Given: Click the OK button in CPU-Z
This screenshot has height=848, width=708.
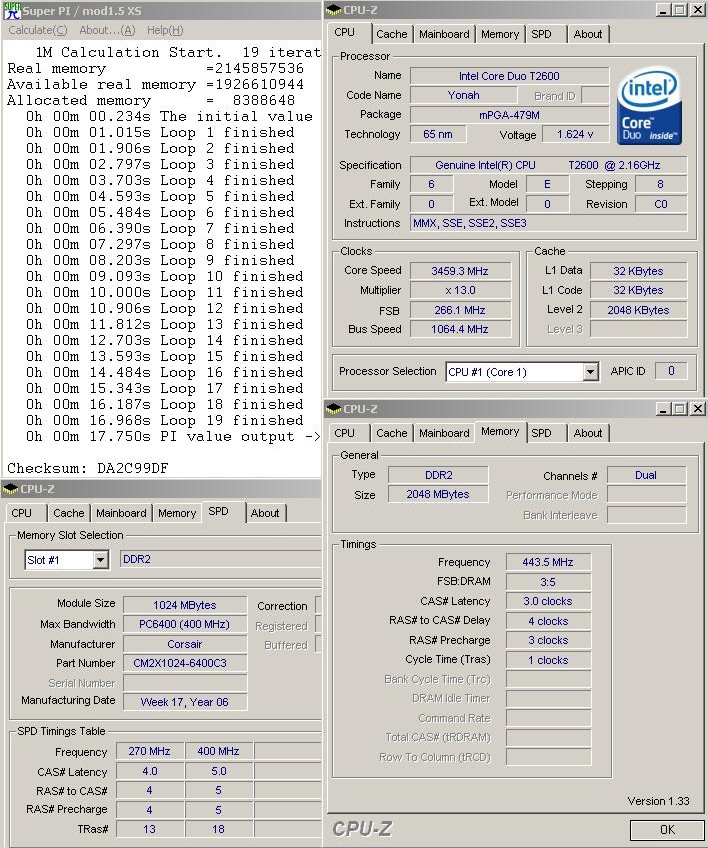Looking at the screenshot, I should [667, 830].
